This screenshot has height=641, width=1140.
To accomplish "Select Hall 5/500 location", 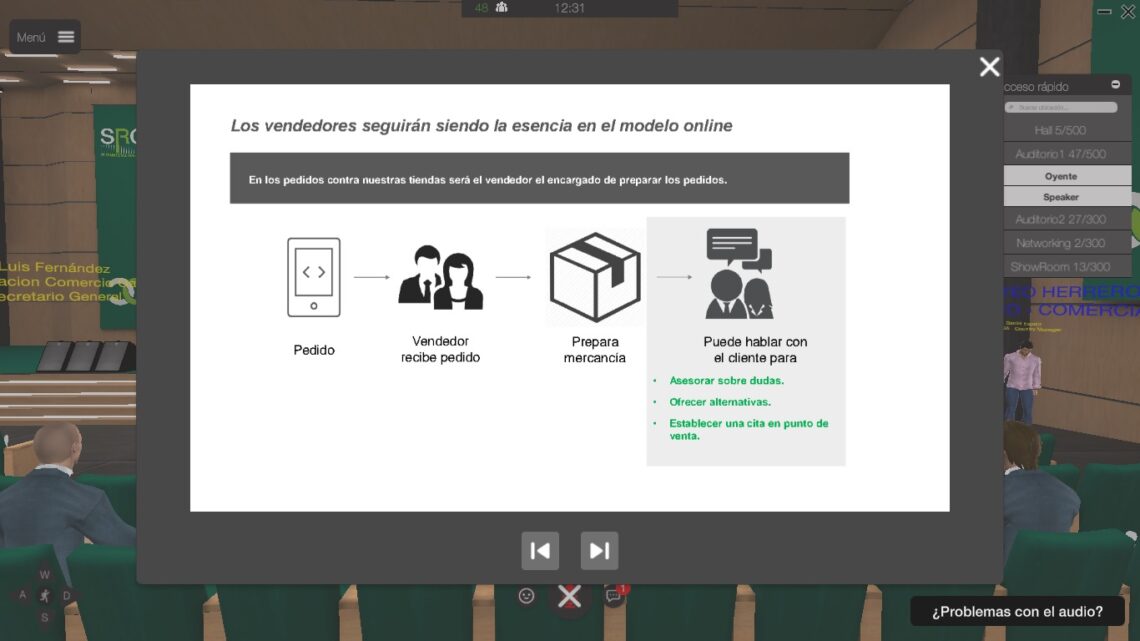I will click(x=1060, y=130).
